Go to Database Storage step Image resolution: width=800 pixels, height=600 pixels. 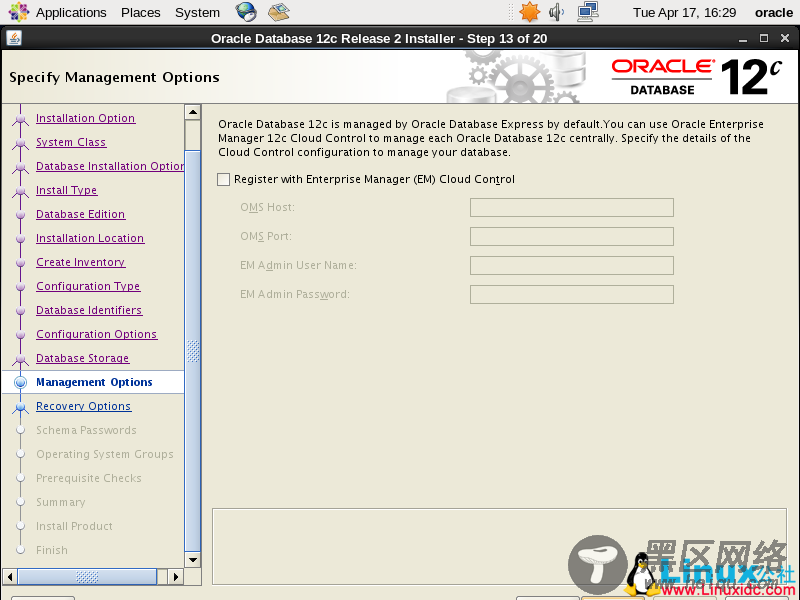tap(83, 358)
